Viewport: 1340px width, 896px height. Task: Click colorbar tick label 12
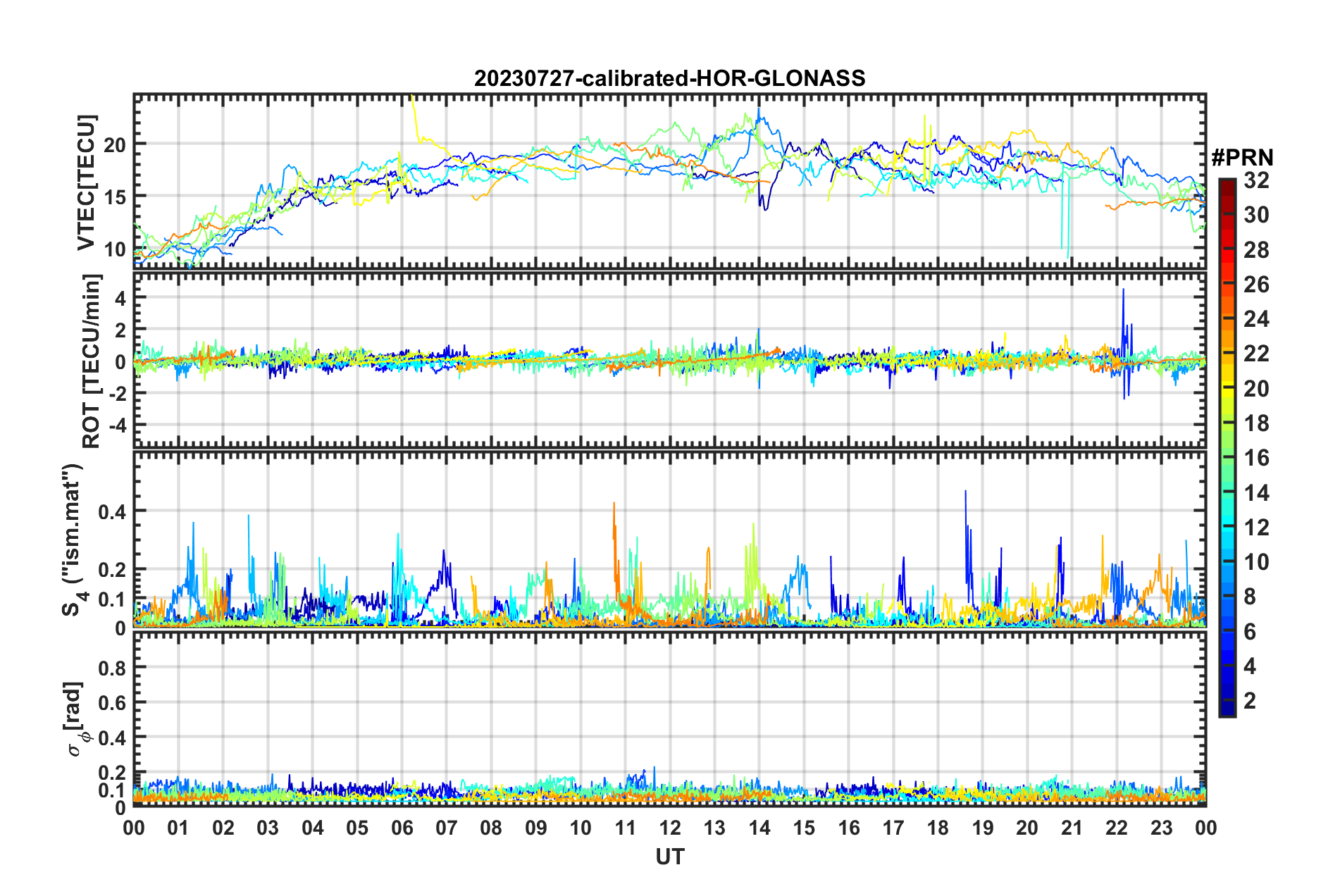[1256, 528]
